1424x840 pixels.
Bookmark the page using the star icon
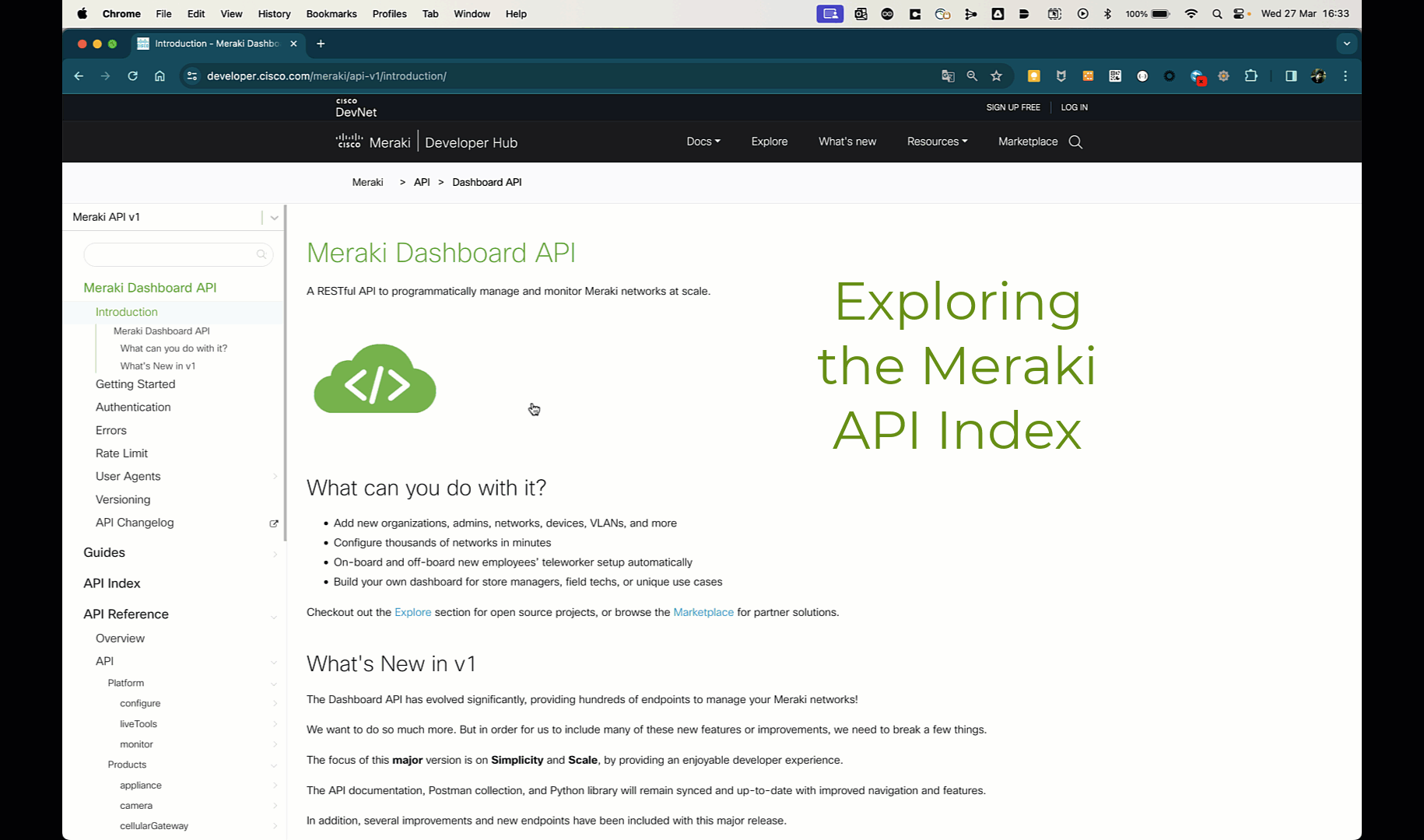(996, 75)
